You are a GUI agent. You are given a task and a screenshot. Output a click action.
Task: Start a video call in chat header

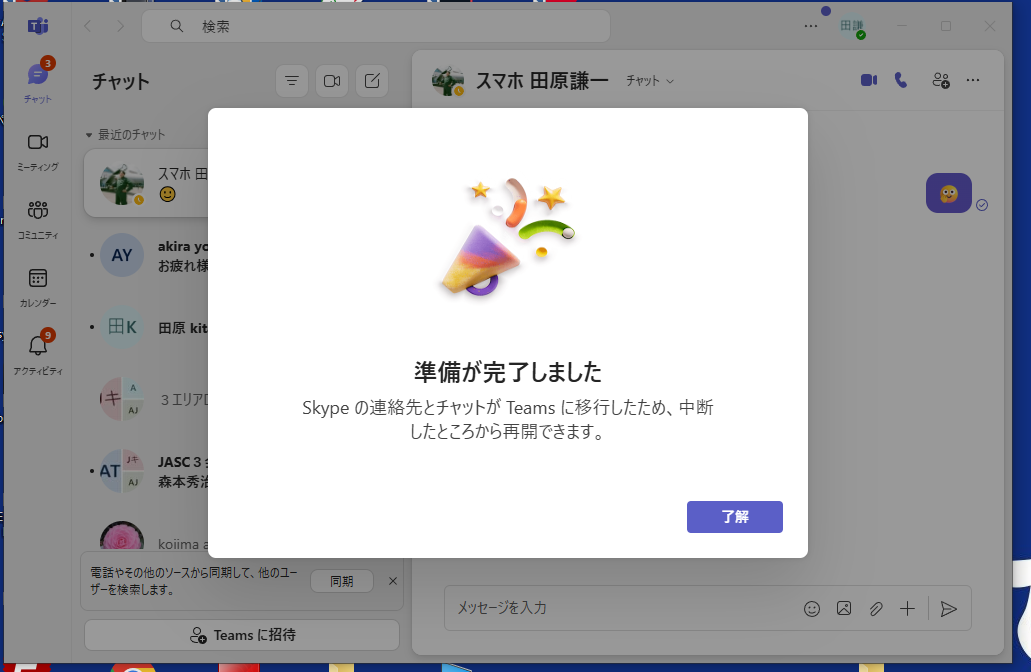pos(869,80)
